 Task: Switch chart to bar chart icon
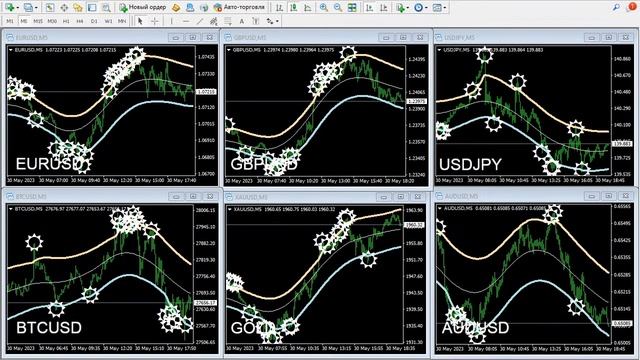pyautogui.click(x=280, y=7)
